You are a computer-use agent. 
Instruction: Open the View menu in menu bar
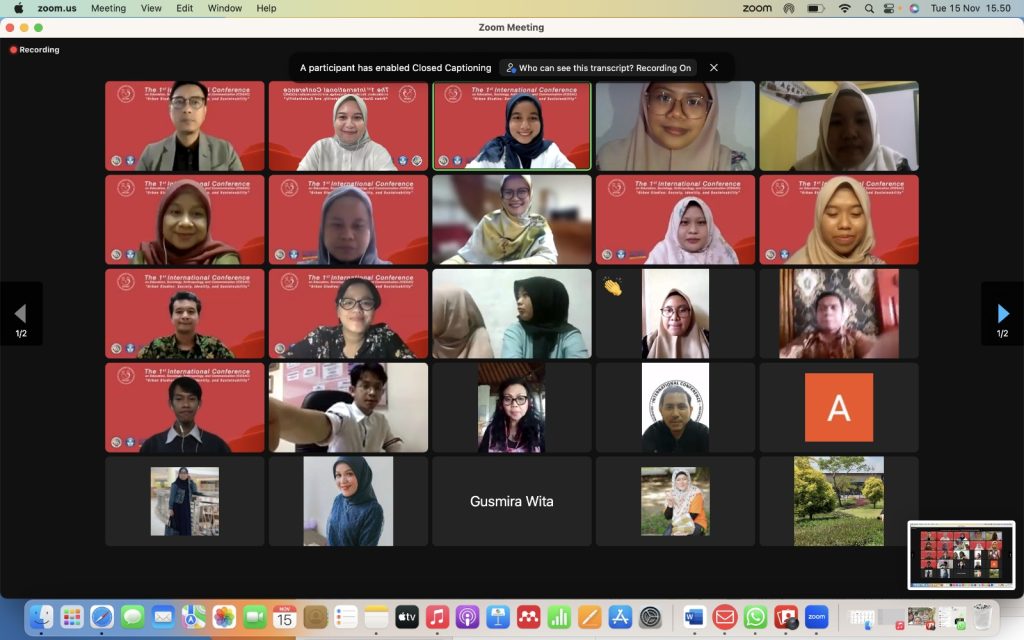click(151, 8)
